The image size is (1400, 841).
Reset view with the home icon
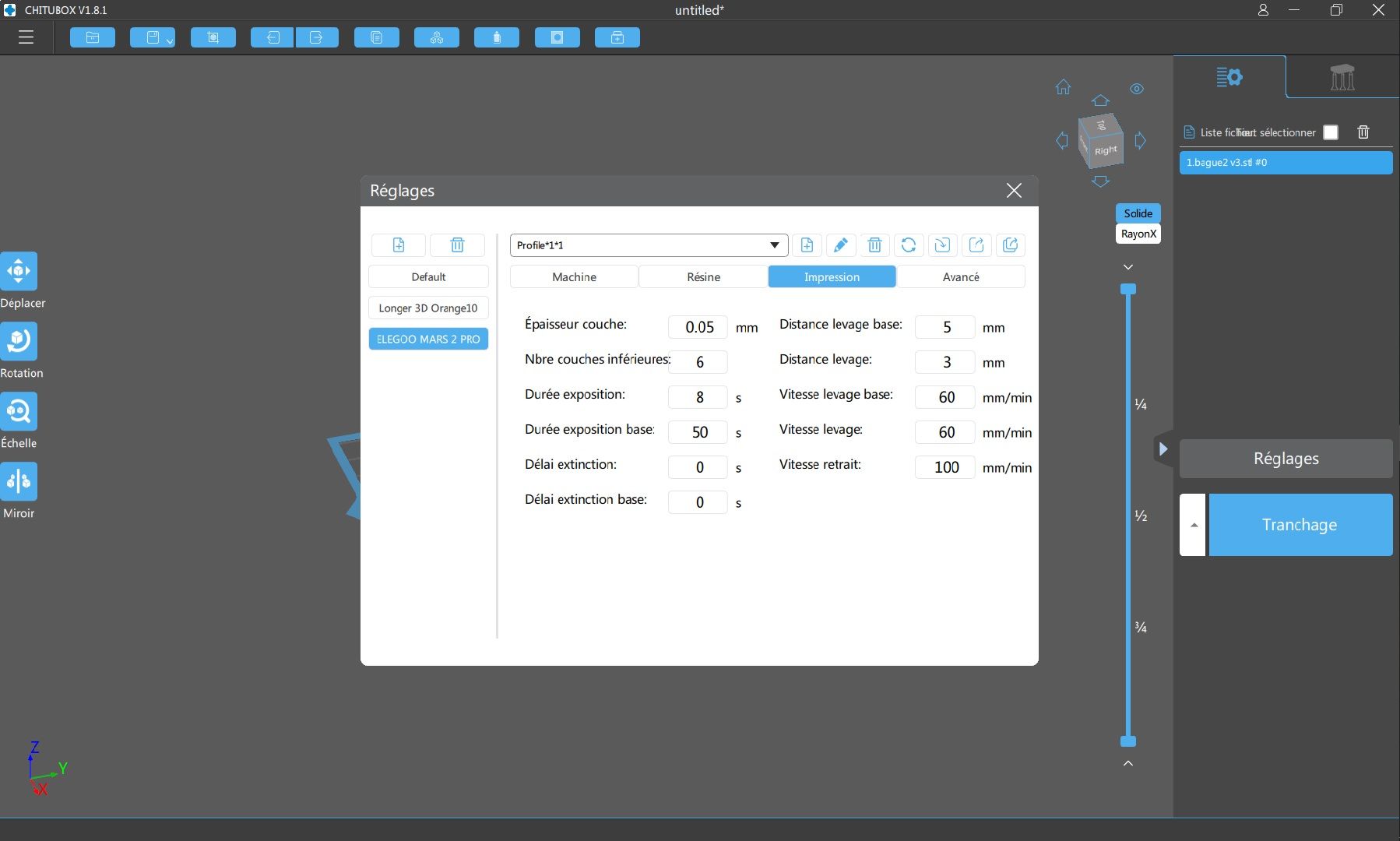[1063, 87]
